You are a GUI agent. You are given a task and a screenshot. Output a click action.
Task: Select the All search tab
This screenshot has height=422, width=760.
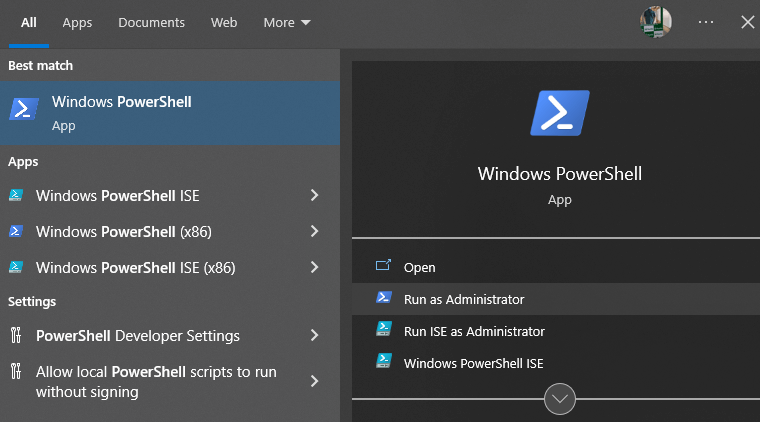pos(29,23)
